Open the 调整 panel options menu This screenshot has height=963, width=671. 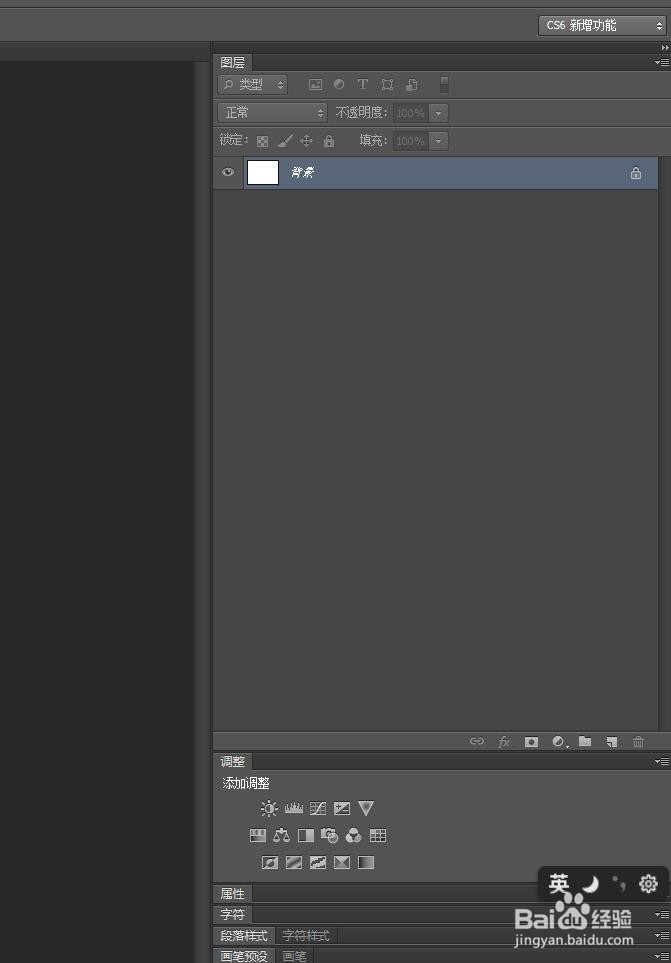[x=662, y=762]
